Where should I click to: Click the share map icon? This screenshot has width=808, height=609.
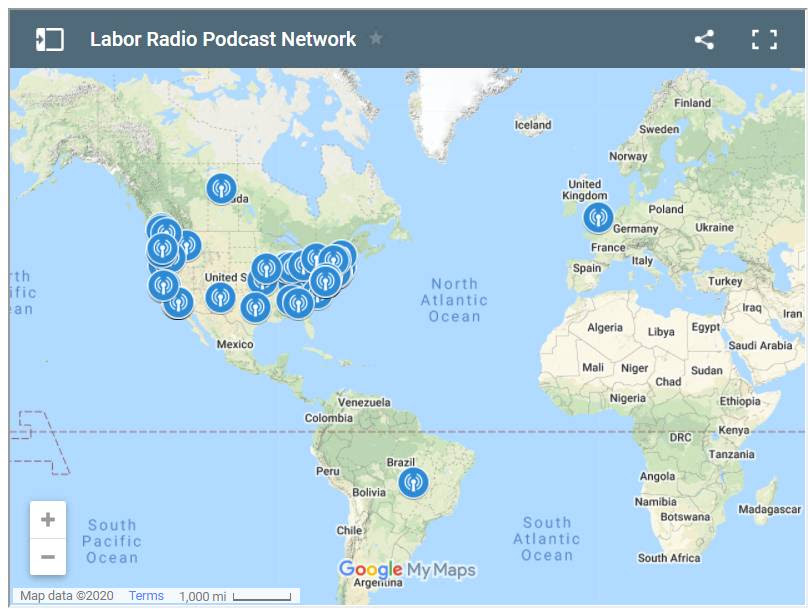704,39
